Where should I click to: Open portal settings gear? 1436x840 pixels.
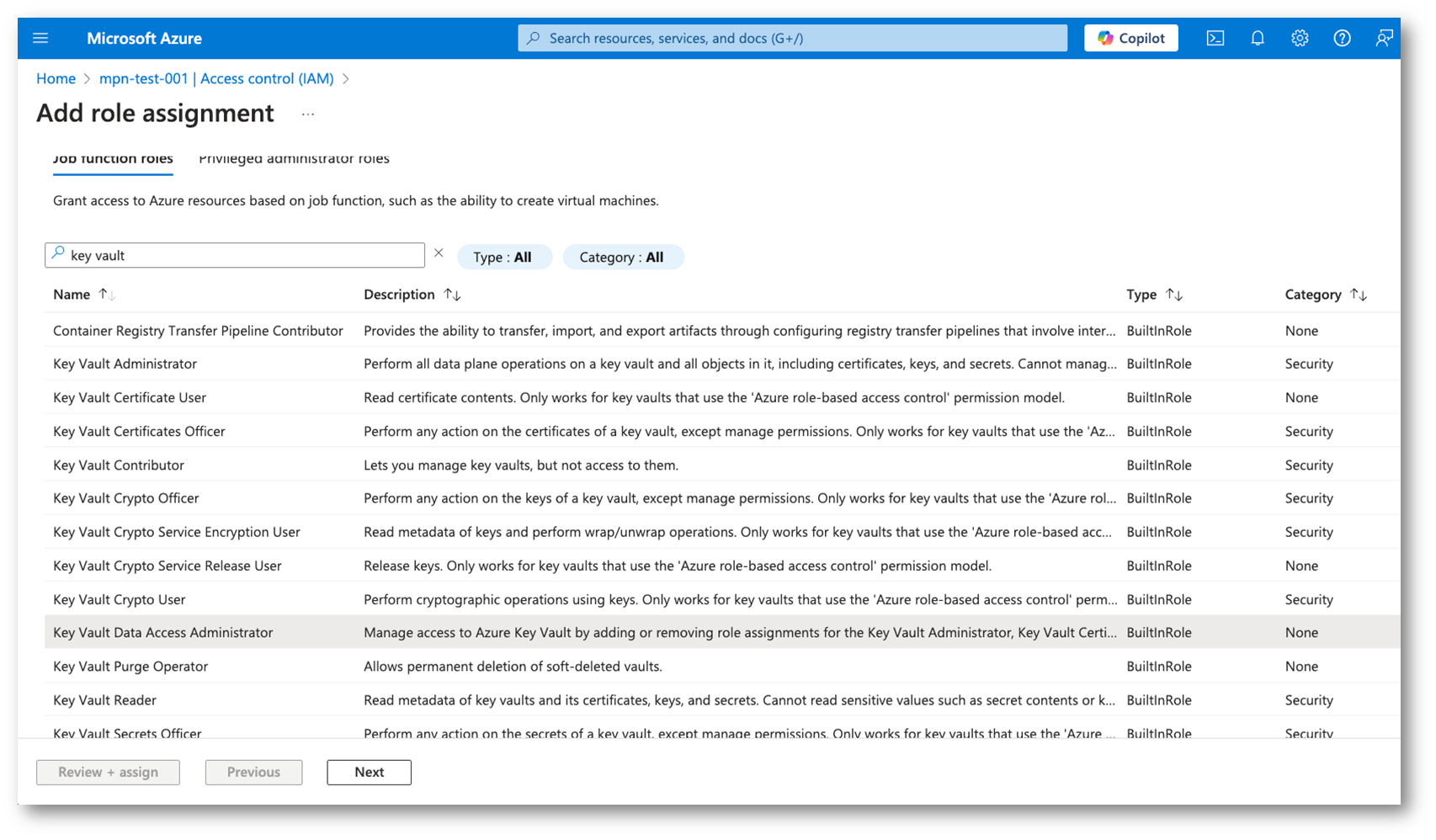click(x=1300, y=38)
